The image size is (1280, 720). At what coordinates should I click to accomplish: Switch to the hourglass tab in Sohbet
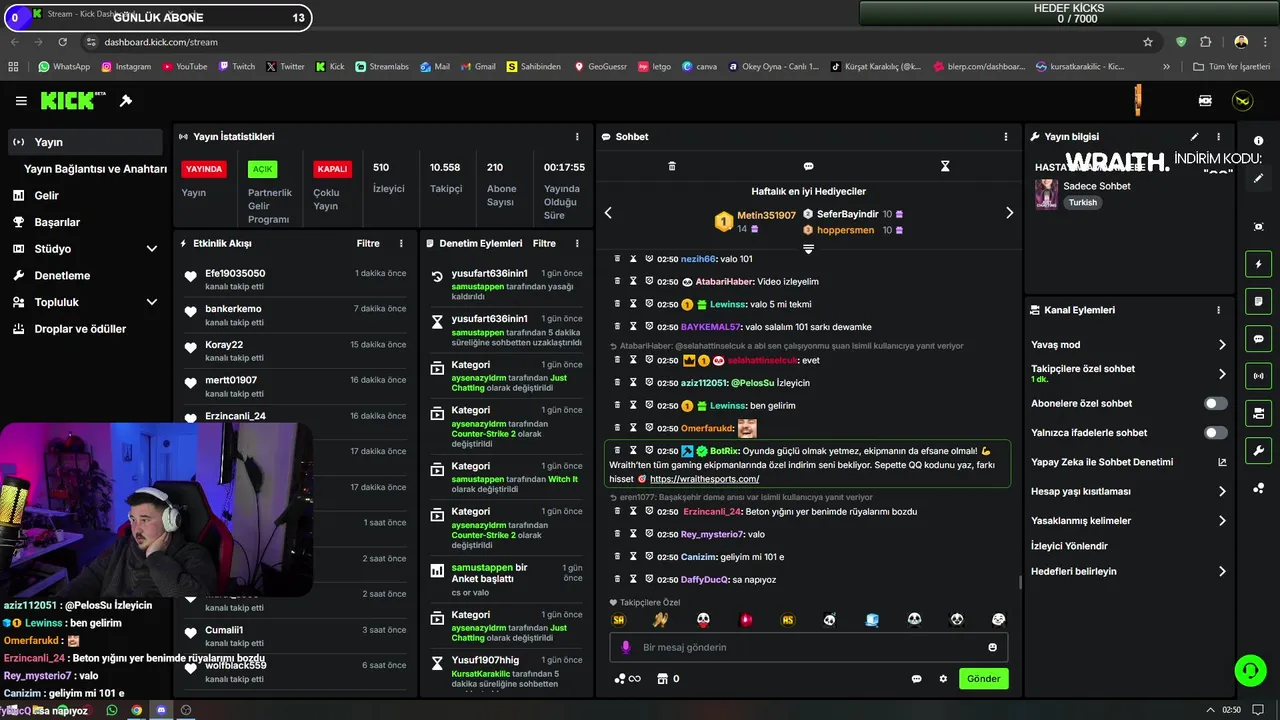click(x=945, y=166)
